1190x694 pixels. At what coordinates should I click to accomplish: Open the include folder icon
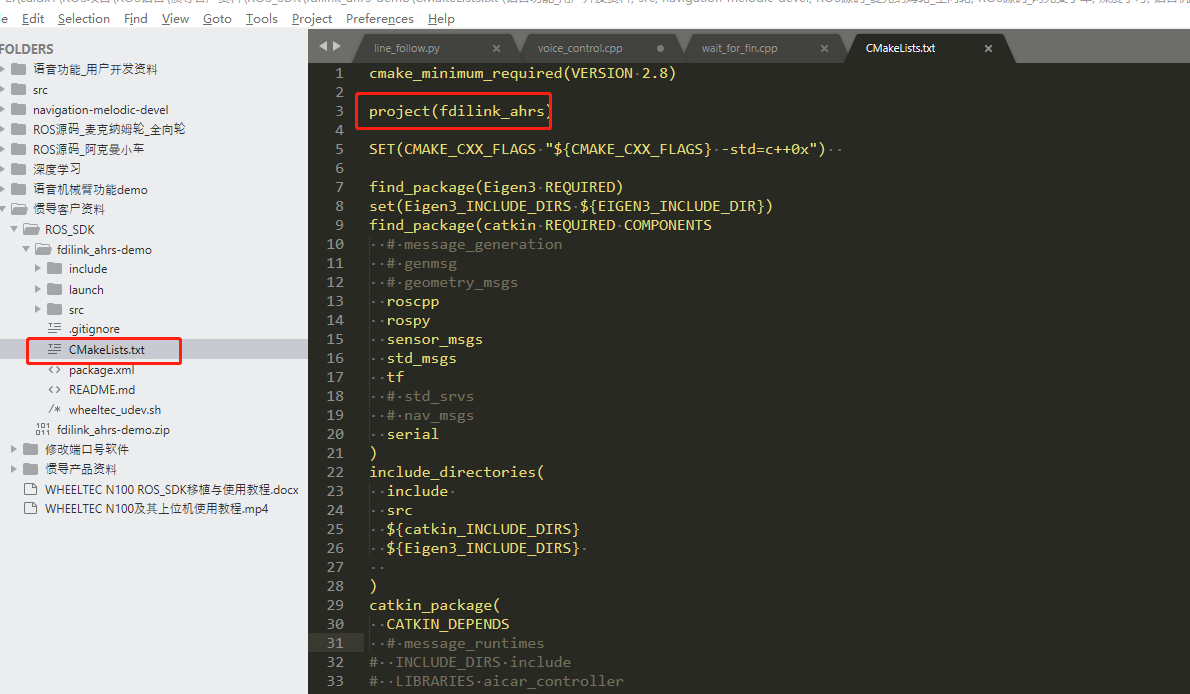(x=55, y=268)
